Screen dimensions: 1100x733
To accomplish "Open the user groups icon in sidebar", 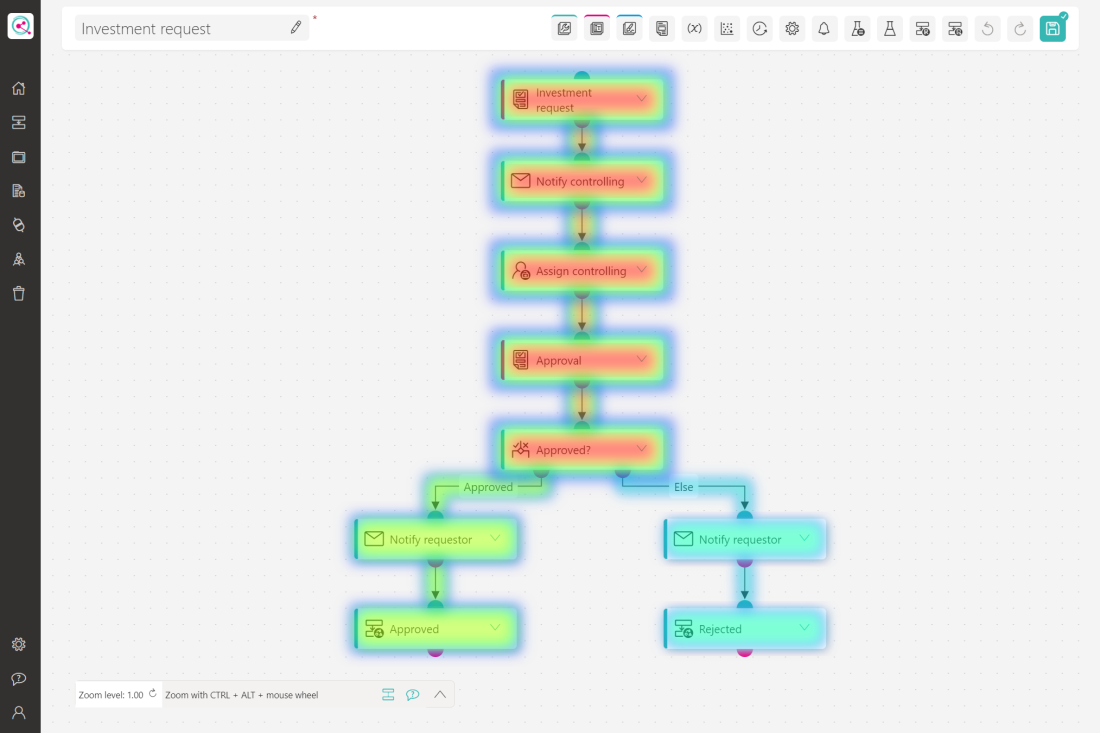I will (19, 260).
